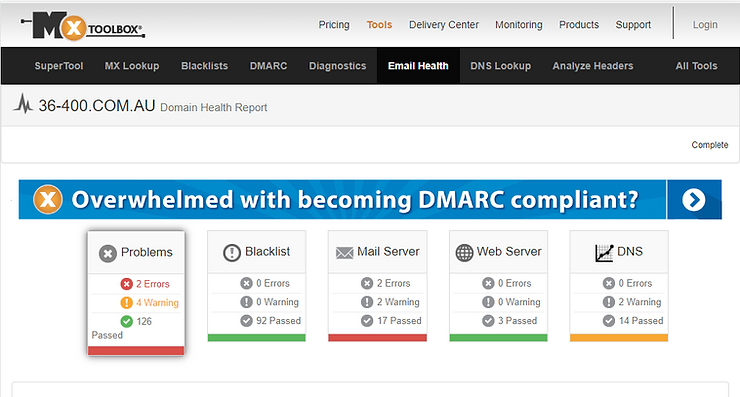Select the DNS card title
The width and height of the screenshot is (740, 397).
pyautogui.click(x=630, y=252)
